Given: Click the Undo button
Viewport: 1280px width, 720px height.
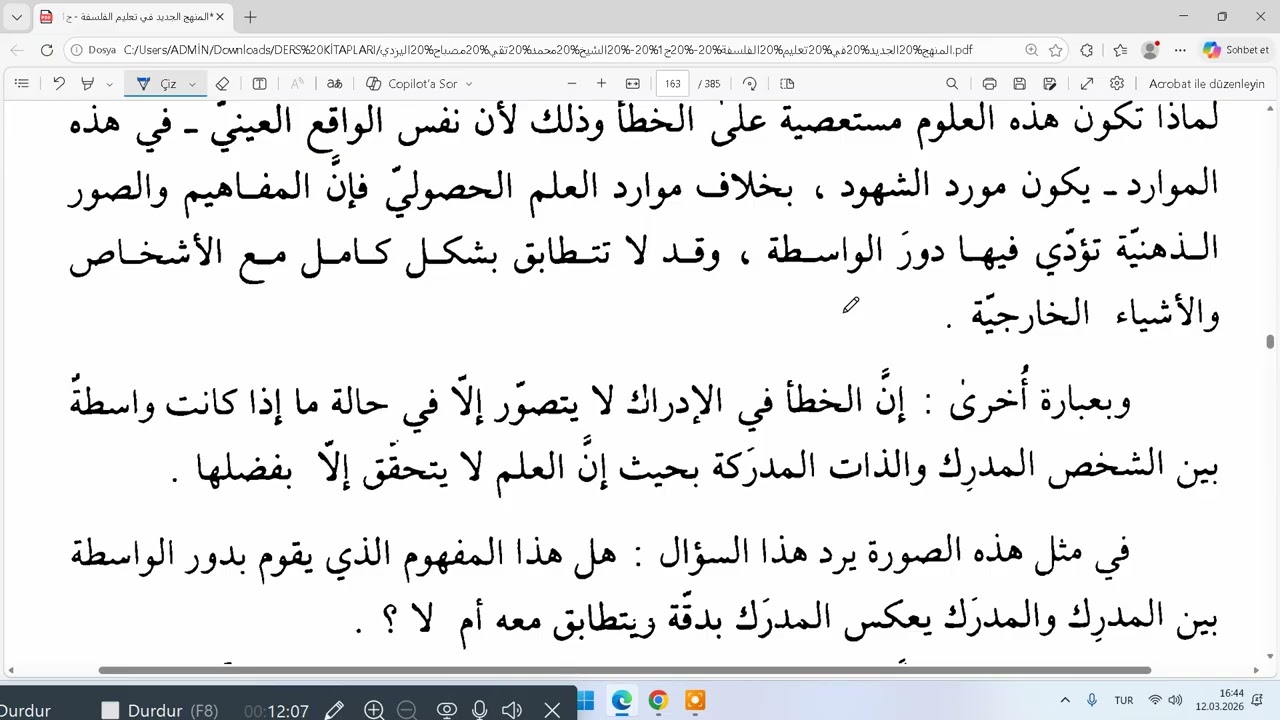Looking at the screenshot, I should click(x=59, y=84).
